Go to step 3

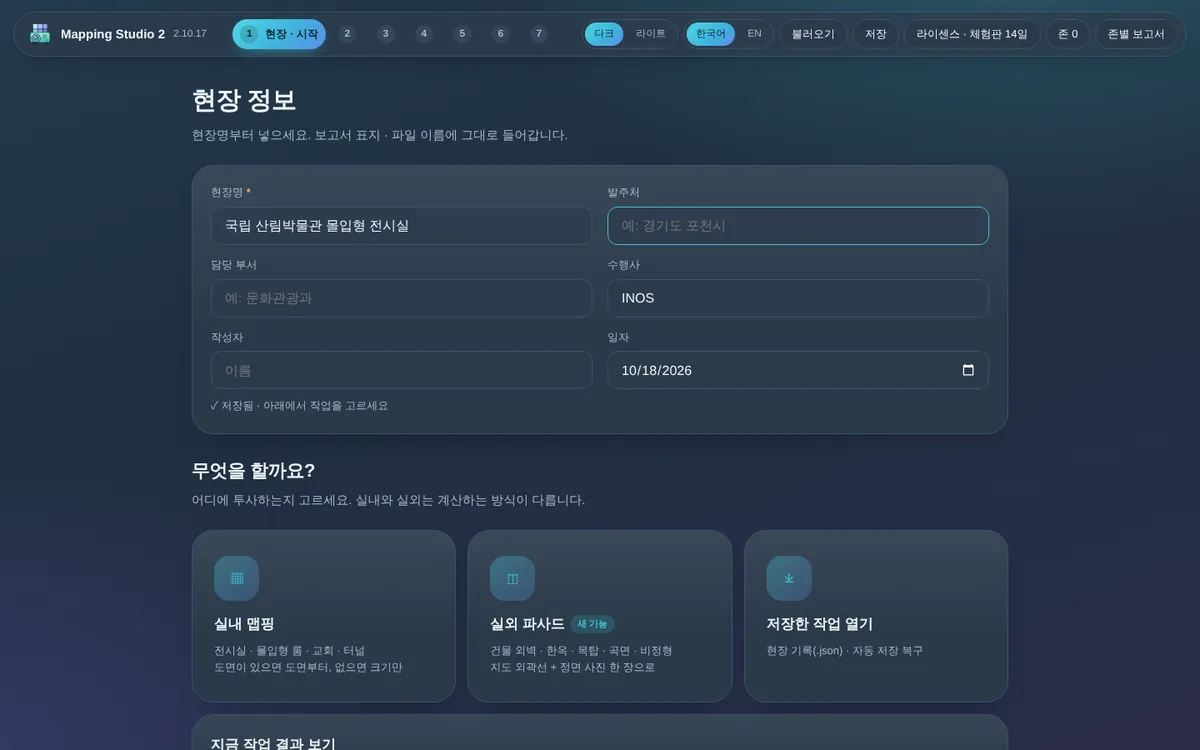pyautogui.click(x=386, y=34)
